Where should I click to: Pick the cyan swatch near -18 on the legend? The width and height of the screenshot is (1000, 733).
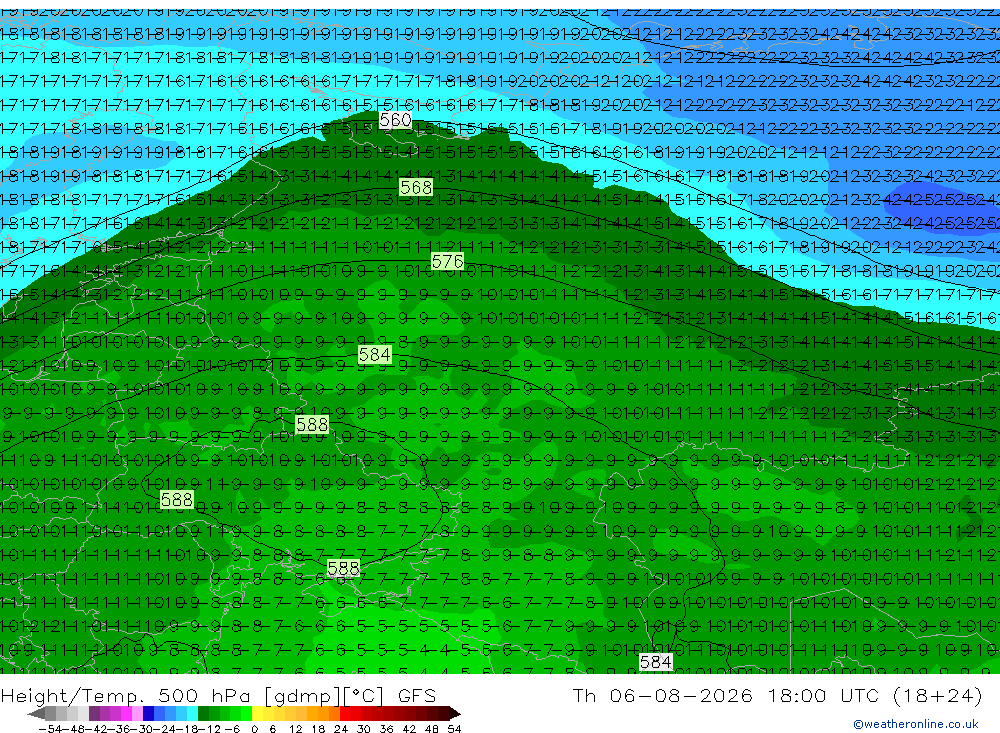[192, 714]
